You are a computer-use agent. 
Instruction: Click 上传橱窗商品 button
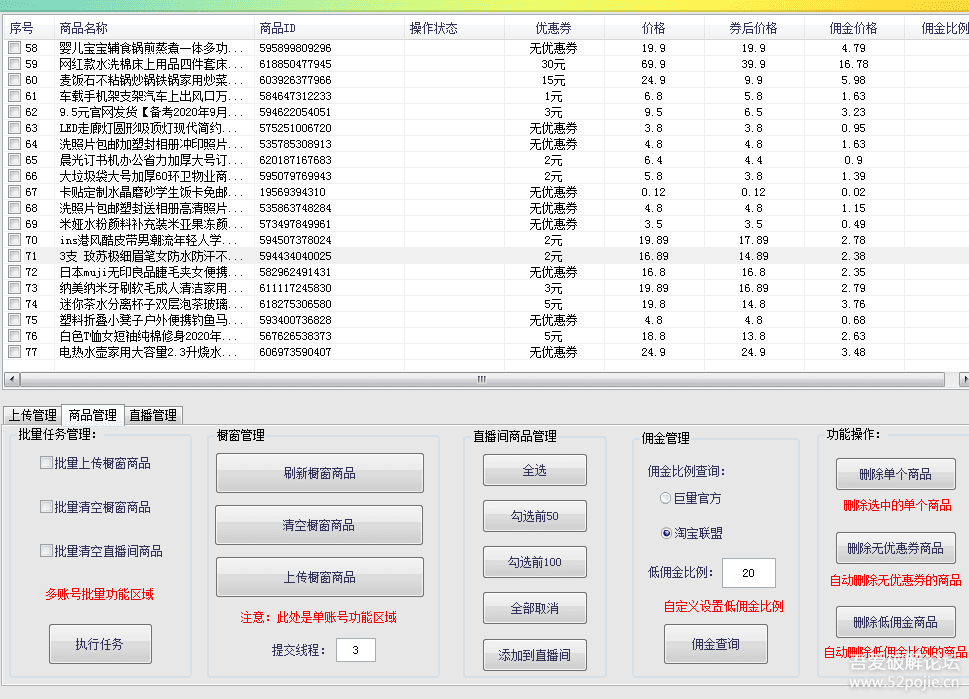tap(319, 577)
